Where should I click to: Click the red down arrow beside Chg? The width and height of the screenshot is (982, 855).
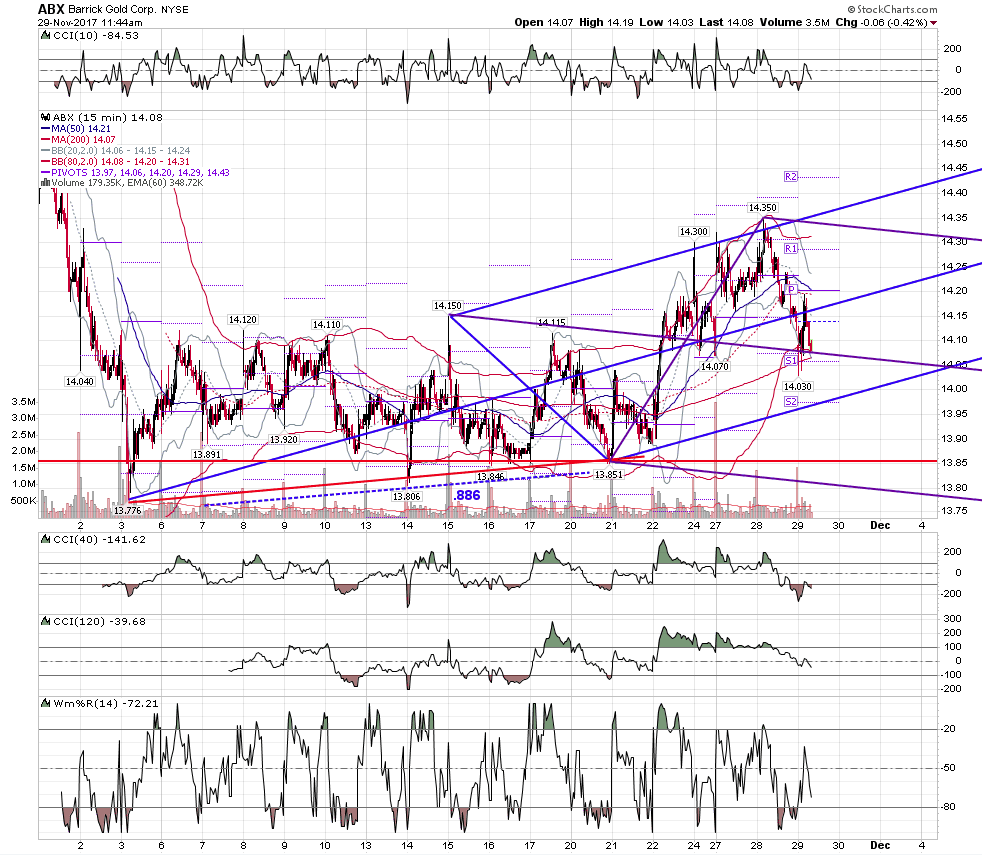[933, 23]
